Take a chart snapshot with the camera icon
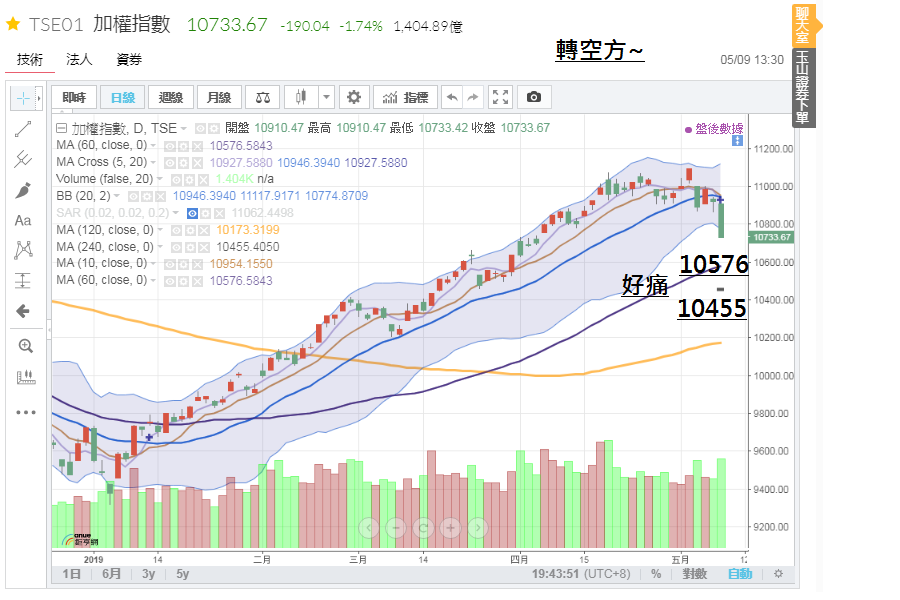Viewport: 900px width, 600px height. 534,97
